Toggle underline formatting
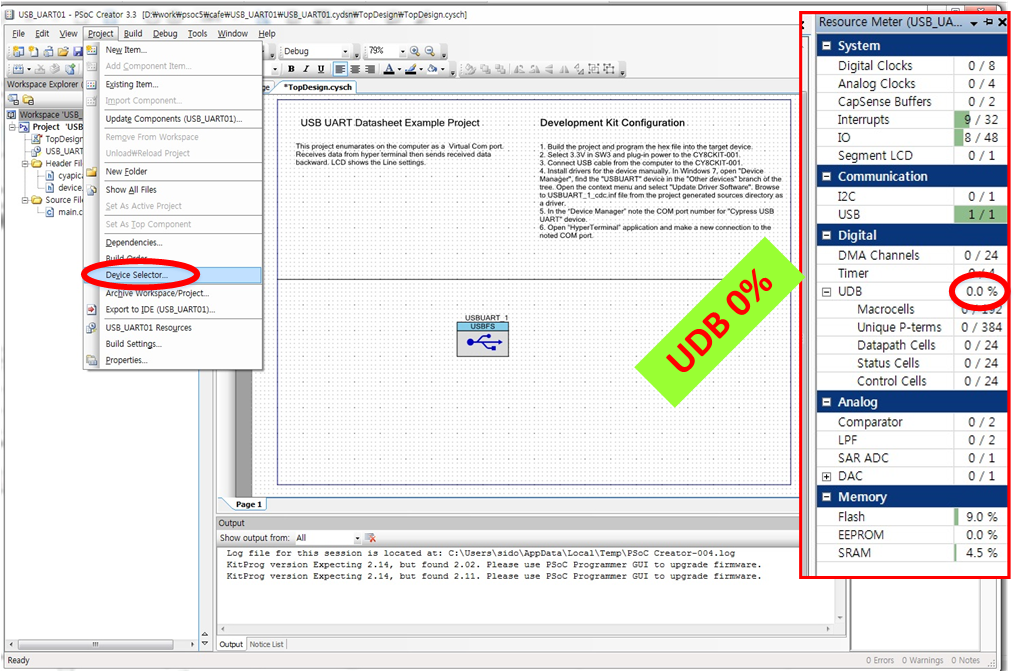Image resolution: width=1016 pixels, height=672 pixels. coord(320,67)
